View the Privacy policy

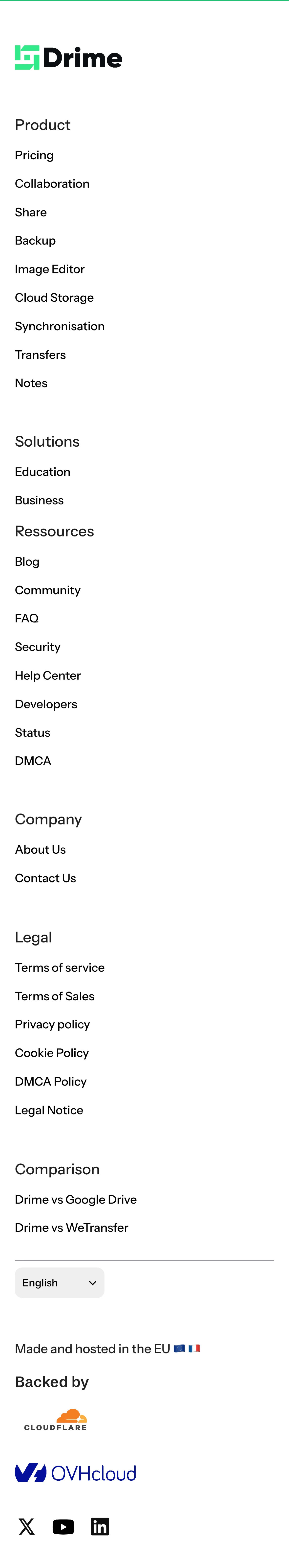52,1024
